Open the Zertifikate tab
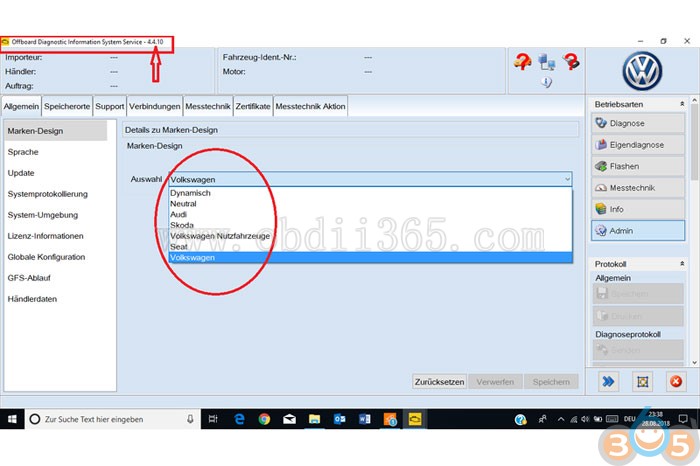Viewport: 700px width, 466px height. pos(253,106)
